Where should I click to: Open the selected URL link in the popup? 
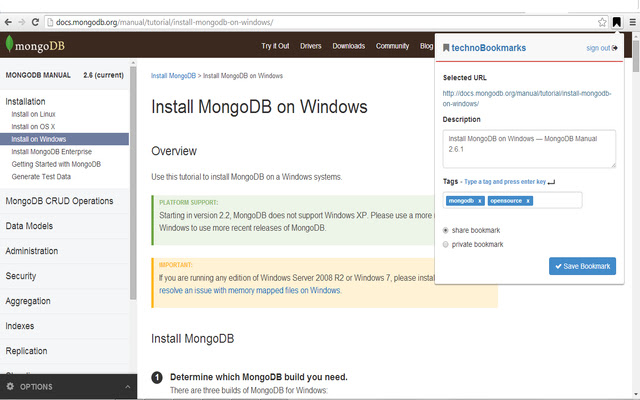527,98
